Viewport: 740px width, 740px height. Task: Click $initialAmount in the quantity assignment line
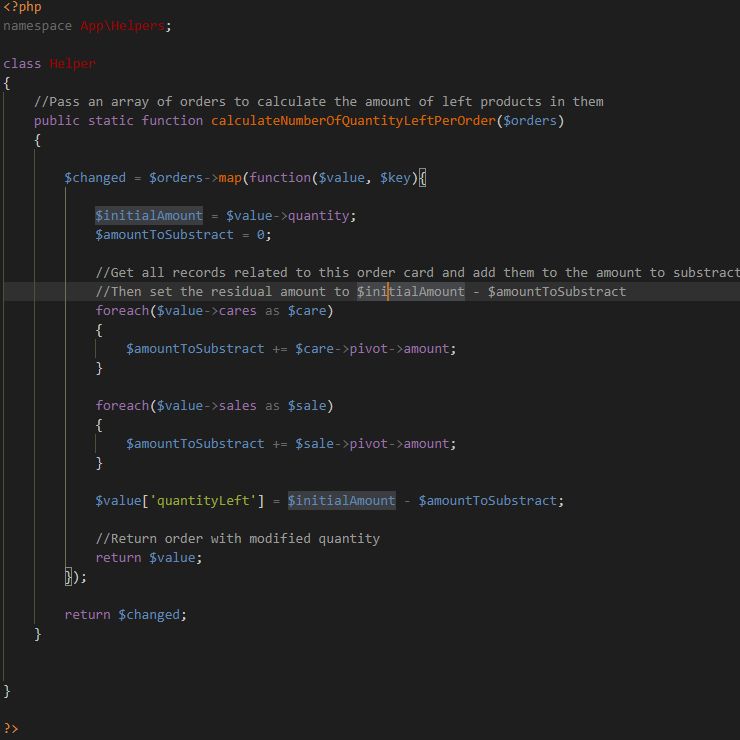tap(149, 216)
